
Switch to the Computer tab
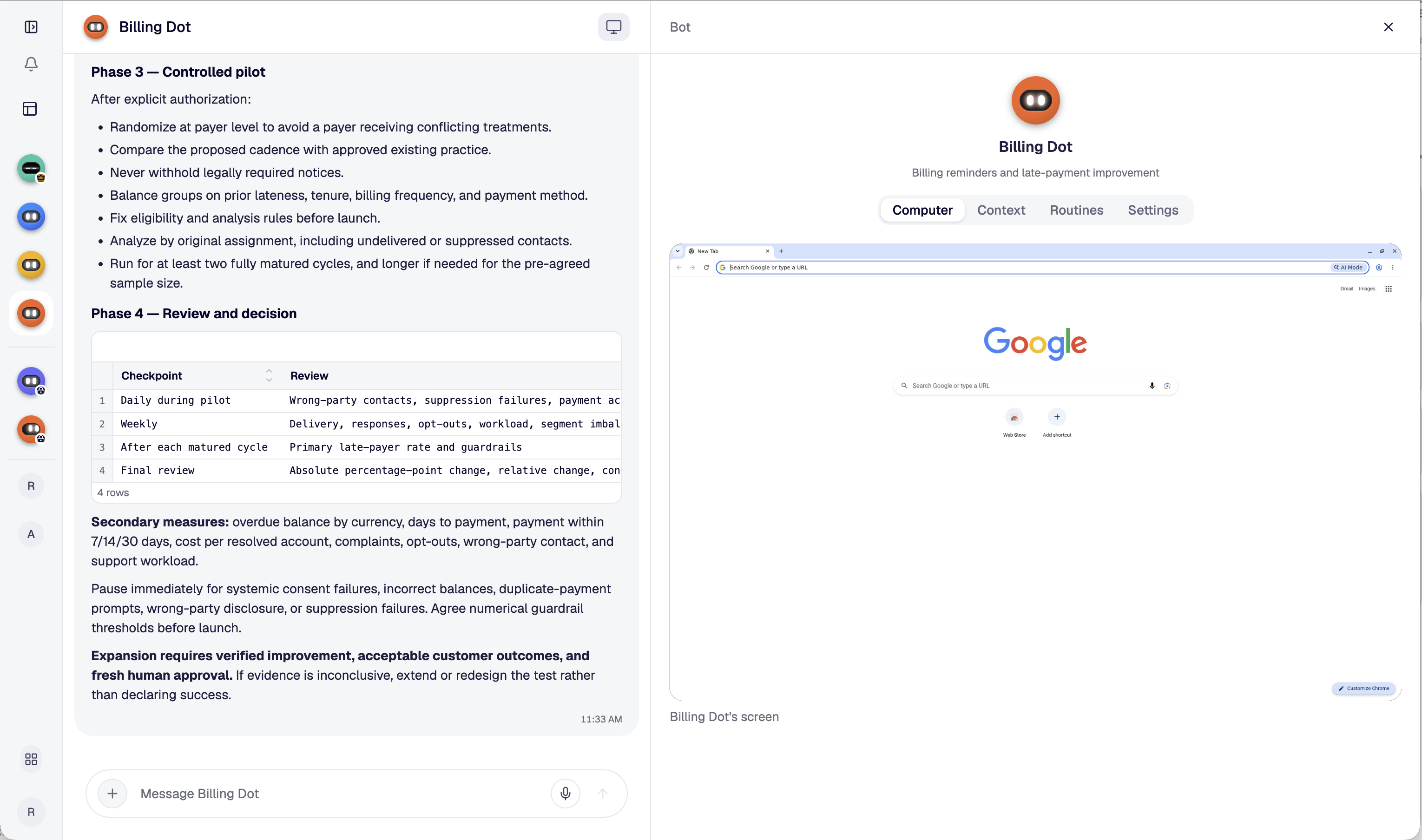pyautogui.click(x=922, y=210)
